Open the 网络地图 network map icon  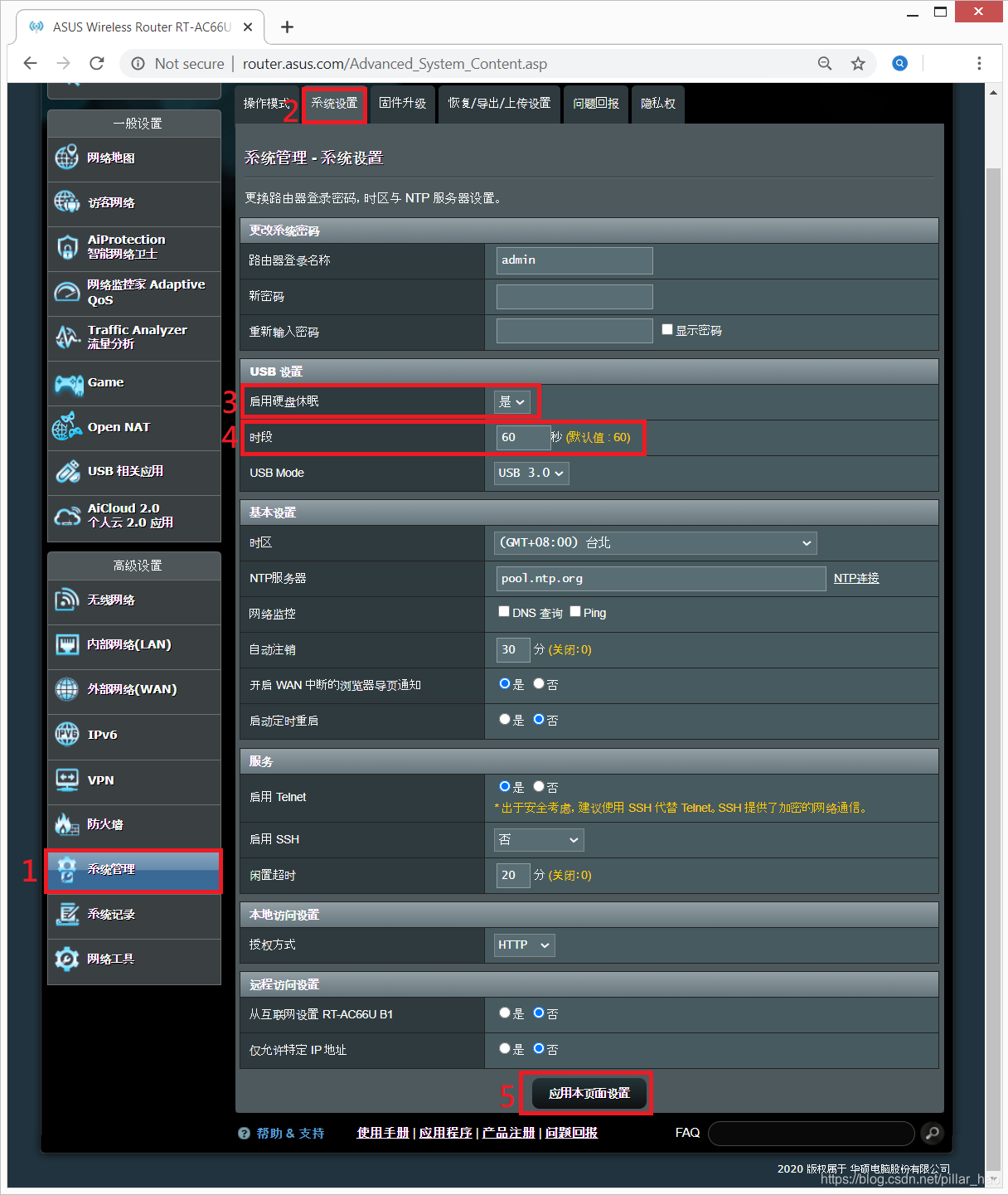pyautogui.click(x=67, y=158)
